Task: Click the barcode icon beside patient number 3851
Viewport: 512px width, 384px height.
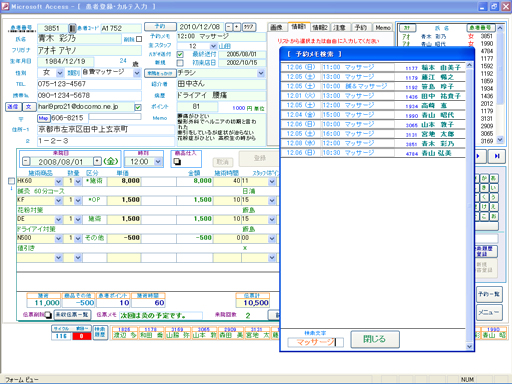Action: 72,28
